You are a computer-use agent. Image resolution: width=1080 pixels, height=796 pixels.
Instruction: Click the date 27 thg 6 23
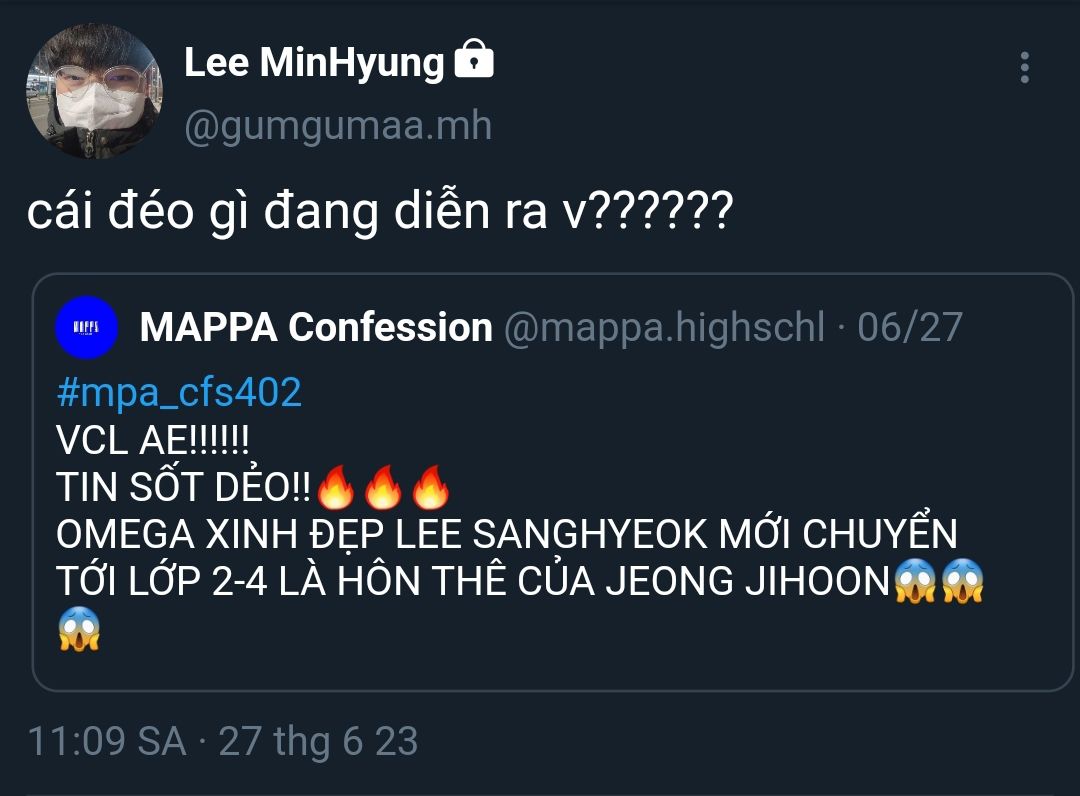click(x=318, y=742)
